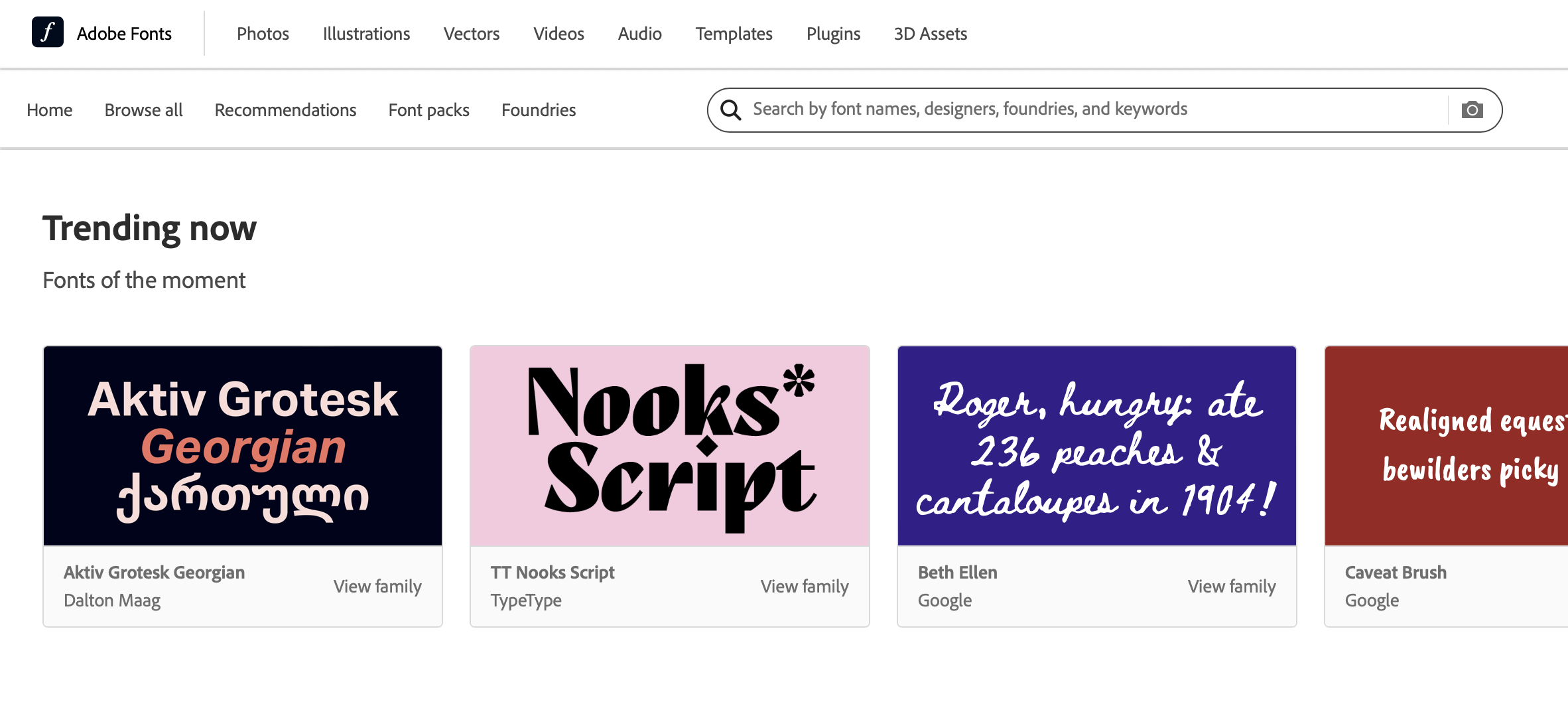The width and height of the screenshot is (1568, 702).
Task: View family for Aktiv Grotesk Georgian
Action: [x=377, y=587]
